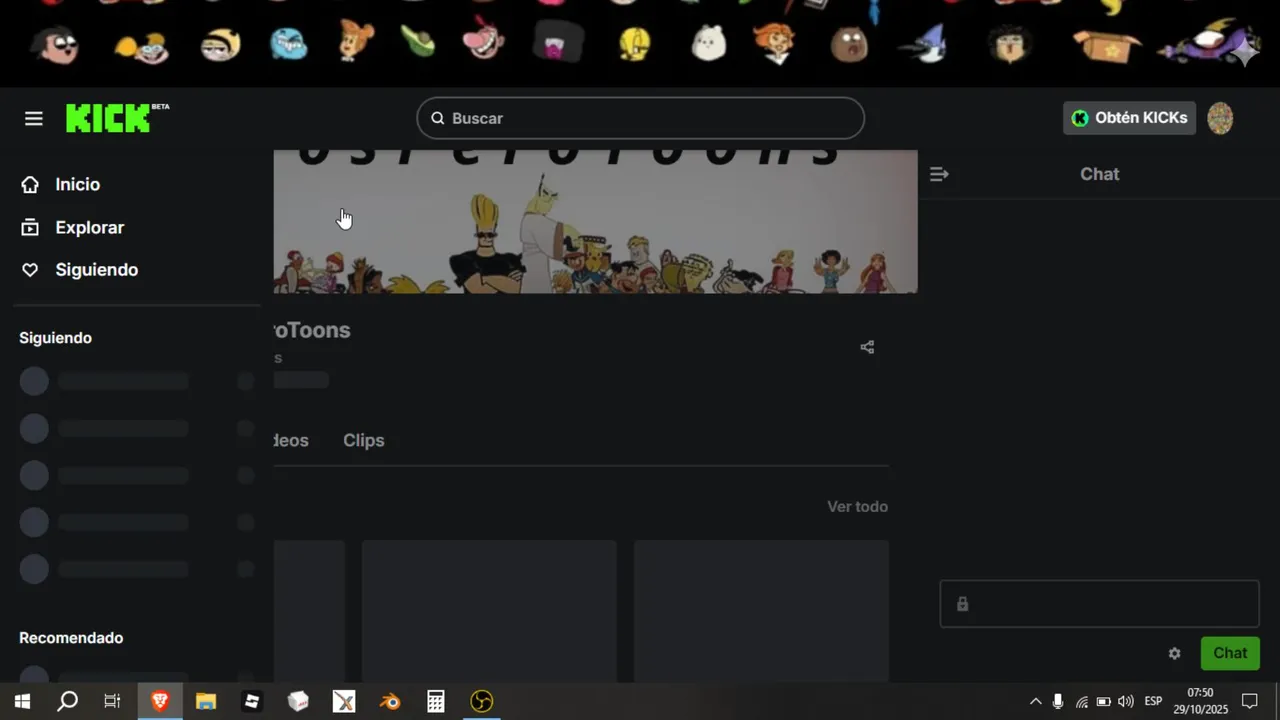Click the Brave browser taskbar icon
1280x720 pixels.
(x=160, y=701)
